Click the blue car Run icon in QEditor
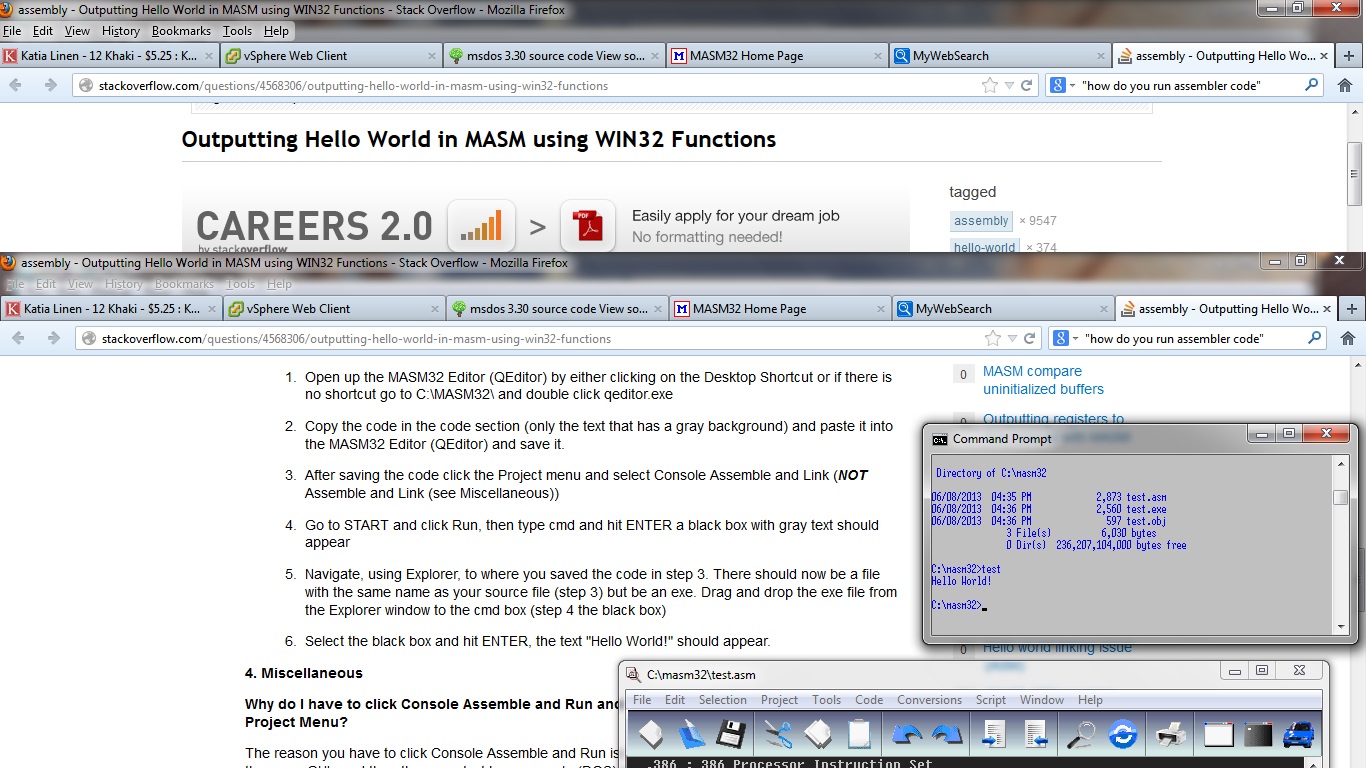The image size is (1366, 768). (1298, 735)
